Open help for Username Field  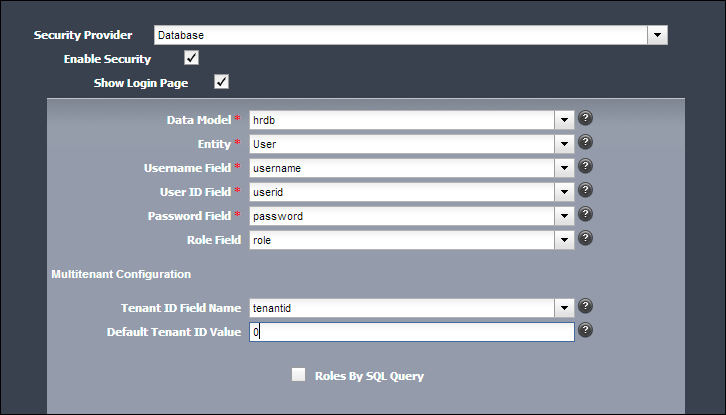(x=586, y=167)
